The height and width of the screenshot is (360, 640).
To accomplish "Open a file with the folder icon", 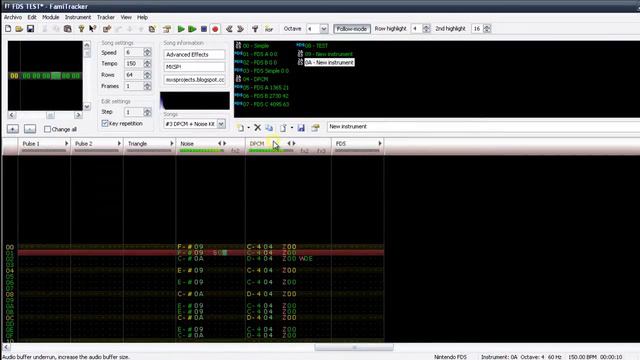I will (19, 29).
